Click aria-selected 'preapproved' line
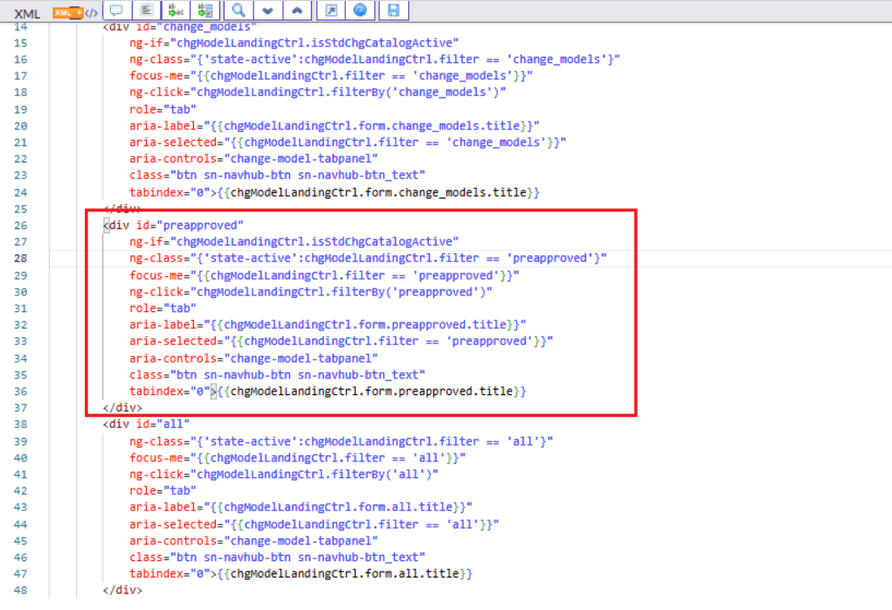Screen dimensions: 892x610 [341, 341]
